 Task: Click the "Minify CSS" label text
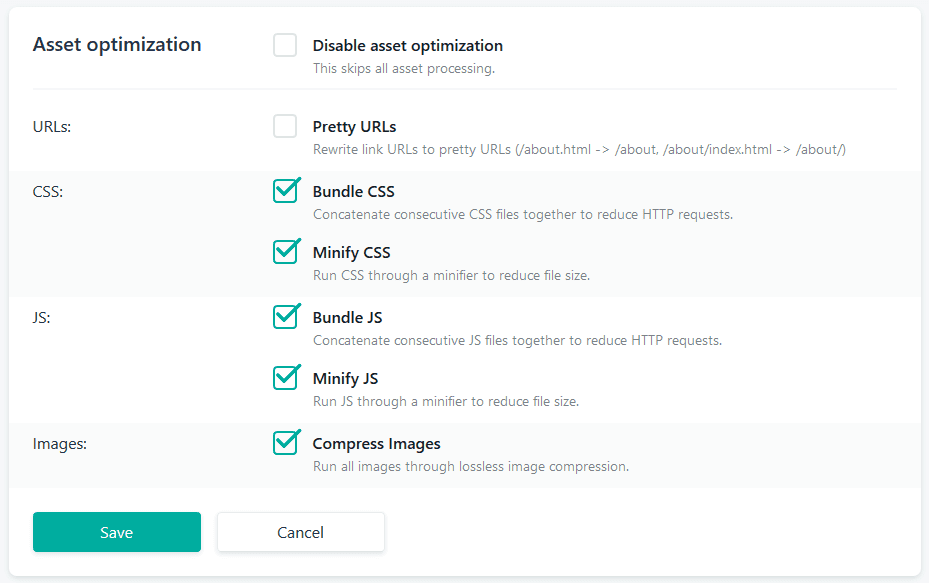coord(351,252)
